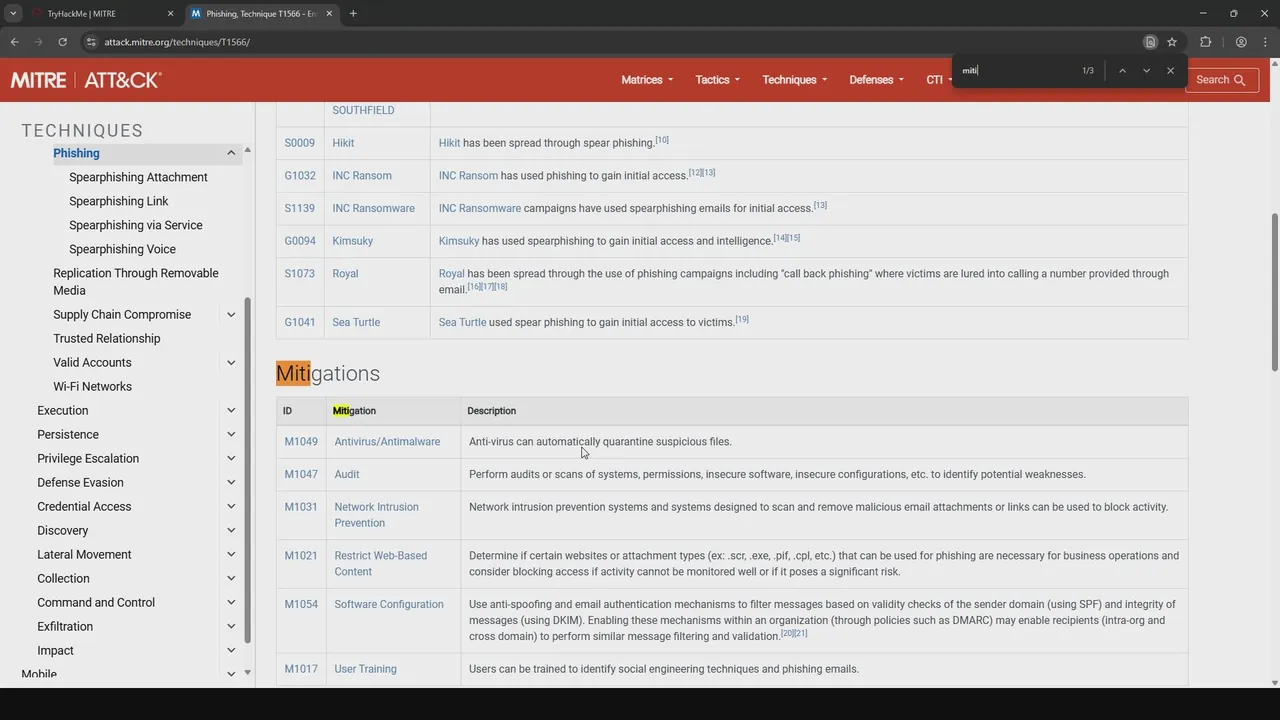Open Spearphishing Voice in sidebar
The height and width of the screenshot is (720, 1280).
(x=122, y=249)
